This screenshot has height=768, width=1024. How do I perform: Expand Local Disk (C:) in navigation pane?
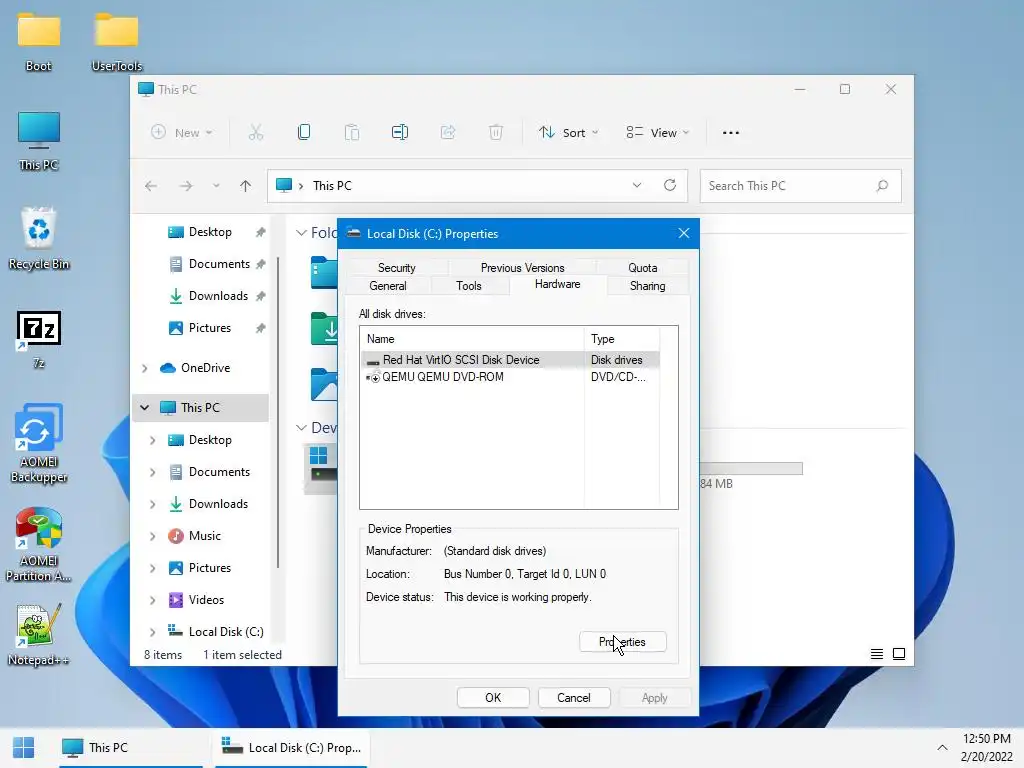[x=152, y=632]
